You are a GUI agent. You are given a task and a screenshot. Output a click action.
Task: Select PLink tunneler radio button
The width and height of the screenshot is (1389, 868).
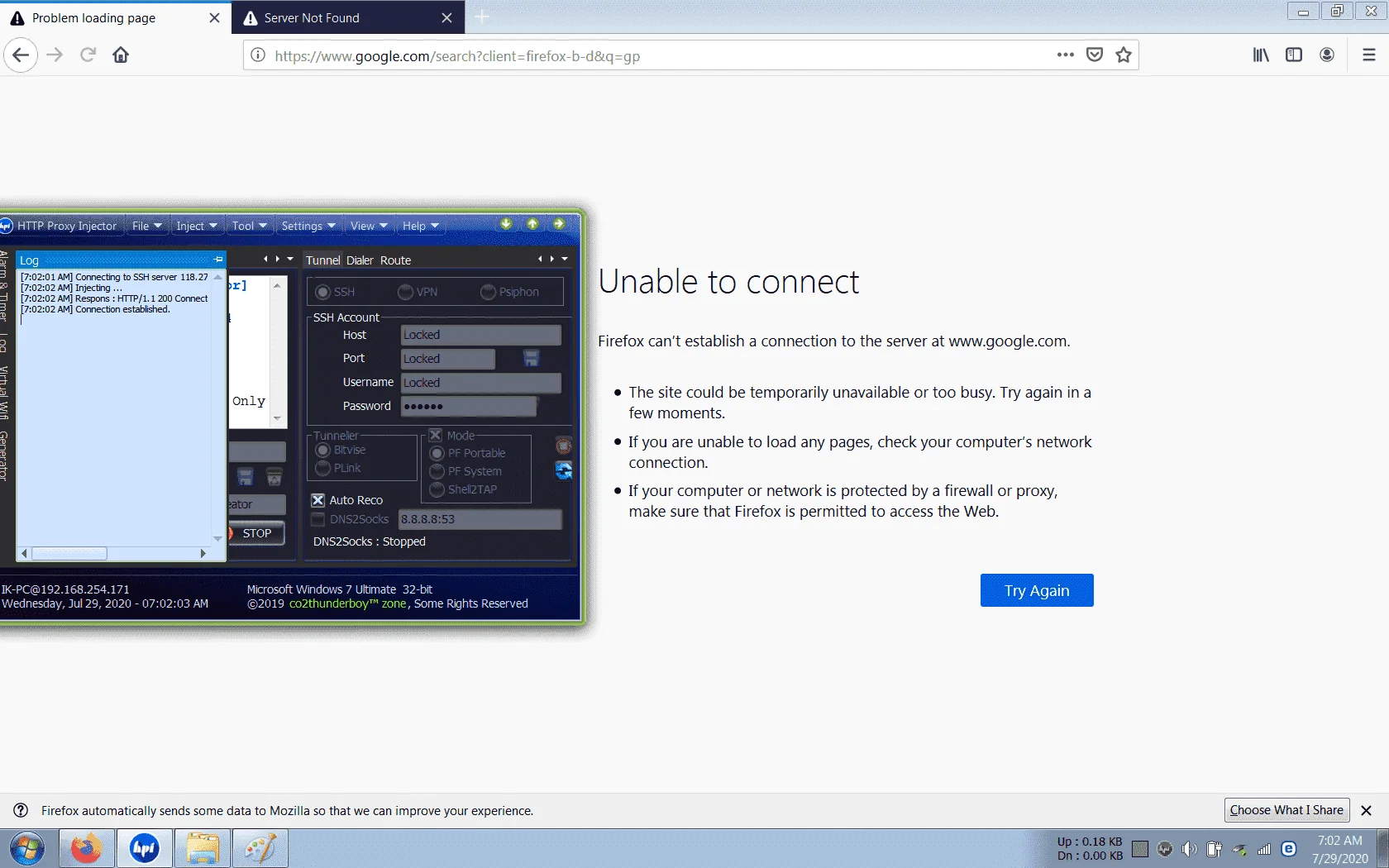tap(323, 468)
